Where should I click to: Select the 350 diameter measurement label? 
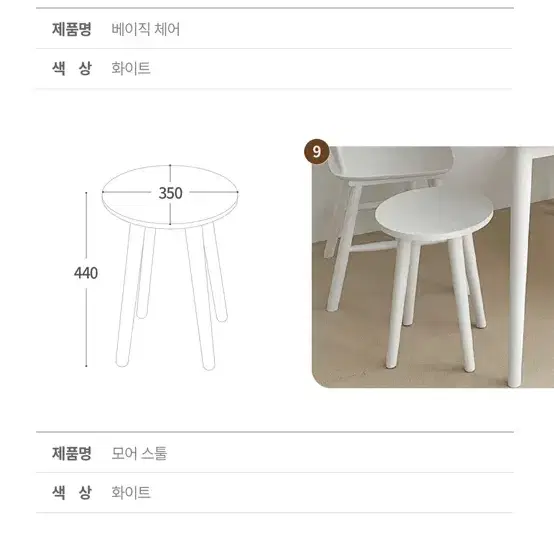coord(170,193)
